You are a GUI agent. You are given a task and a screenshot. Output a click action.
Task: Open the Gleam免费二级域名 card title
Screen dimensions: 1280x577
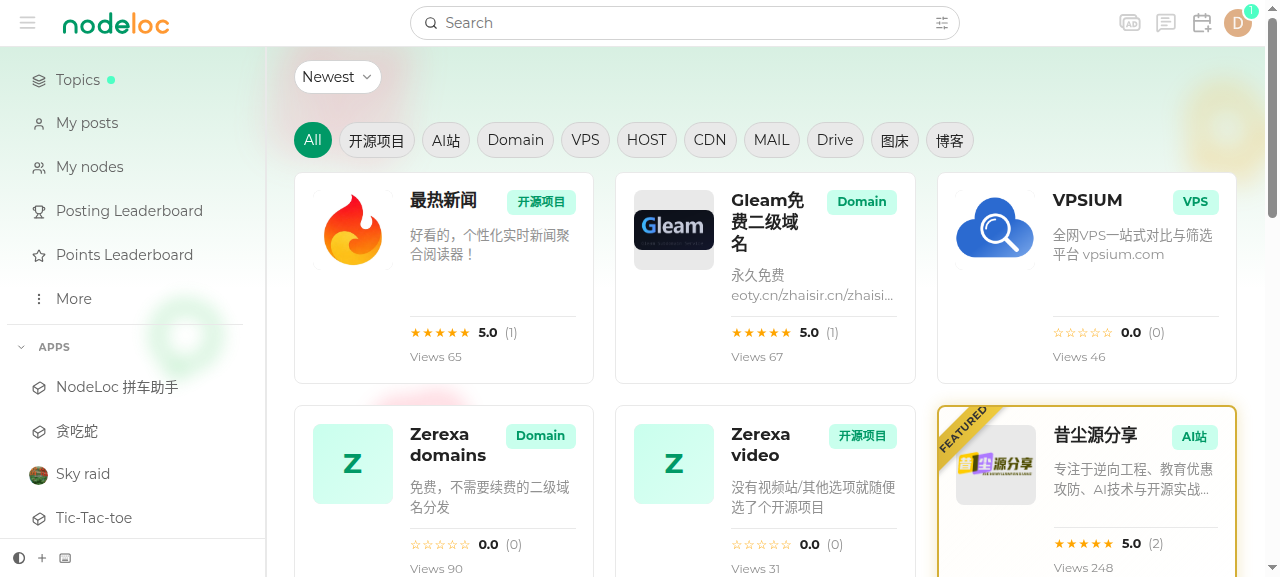(x=767, y=222)
